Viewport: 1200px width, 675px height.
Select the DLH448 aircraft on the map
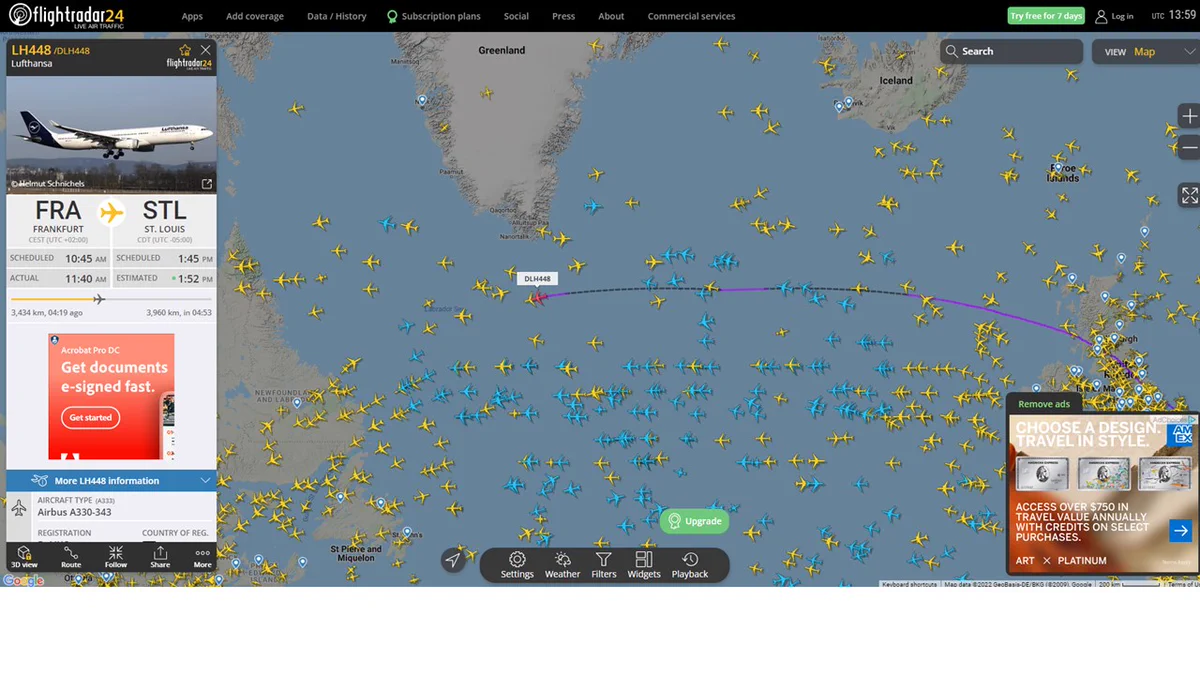[x=538, y=297]
